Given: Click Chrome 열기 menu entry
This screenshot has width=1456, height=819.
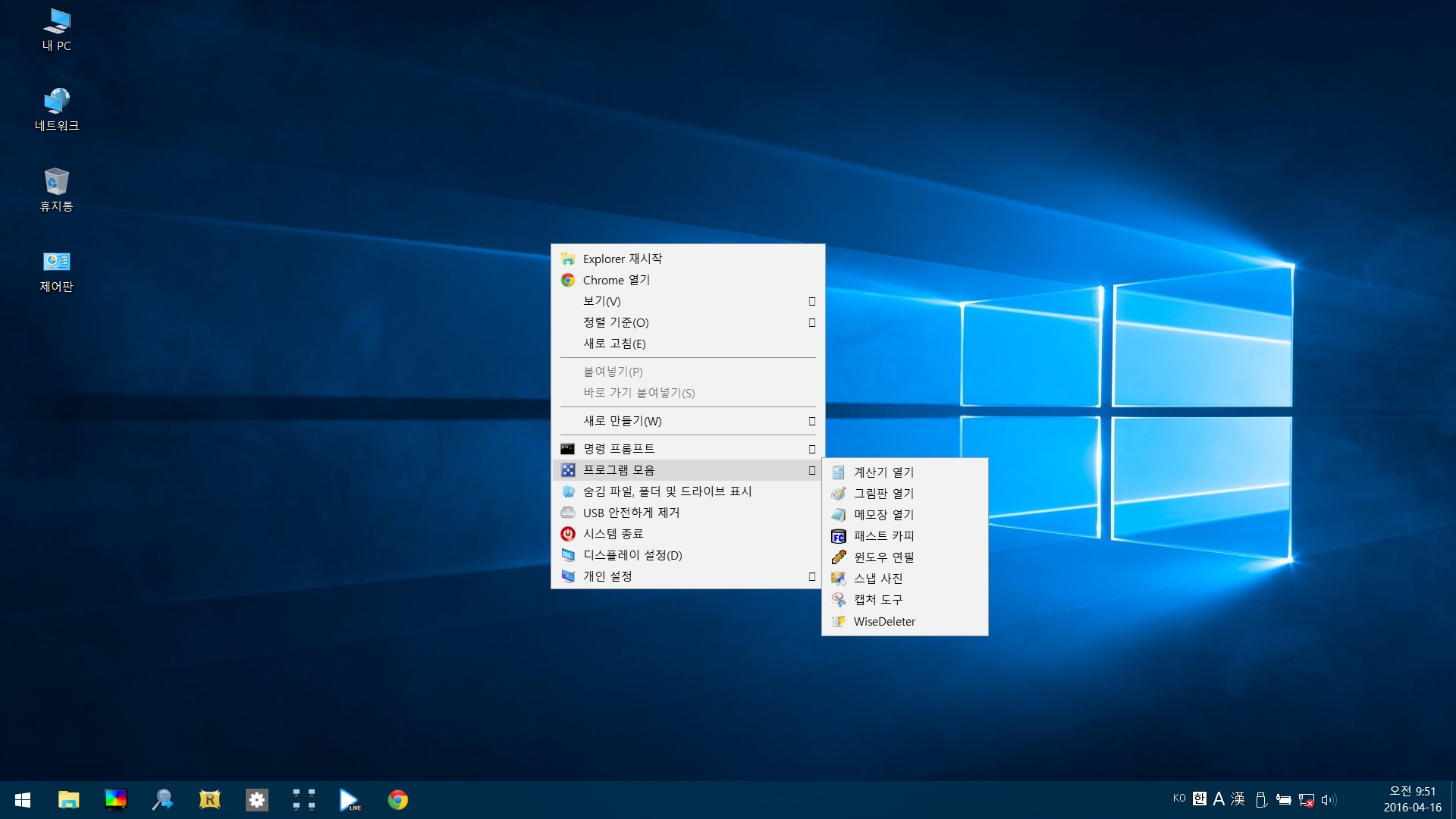Looking at the screenshot, I should pyautogui.click(x=688, y=280).
